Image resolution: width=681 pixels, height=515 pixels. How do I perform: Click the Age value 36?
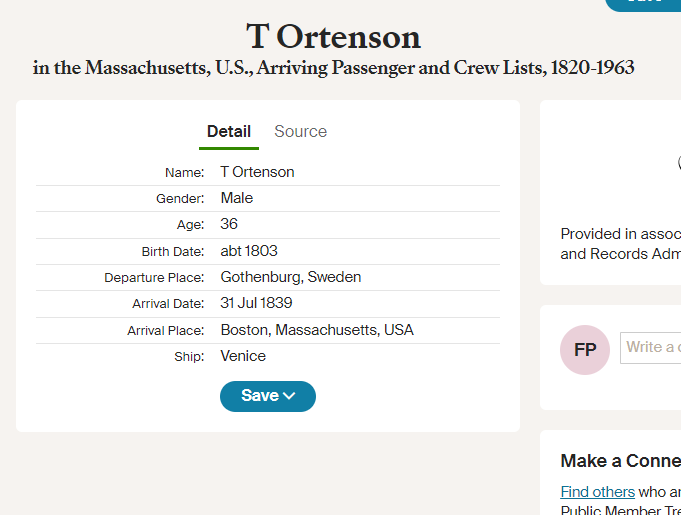(x=229, y=224)
